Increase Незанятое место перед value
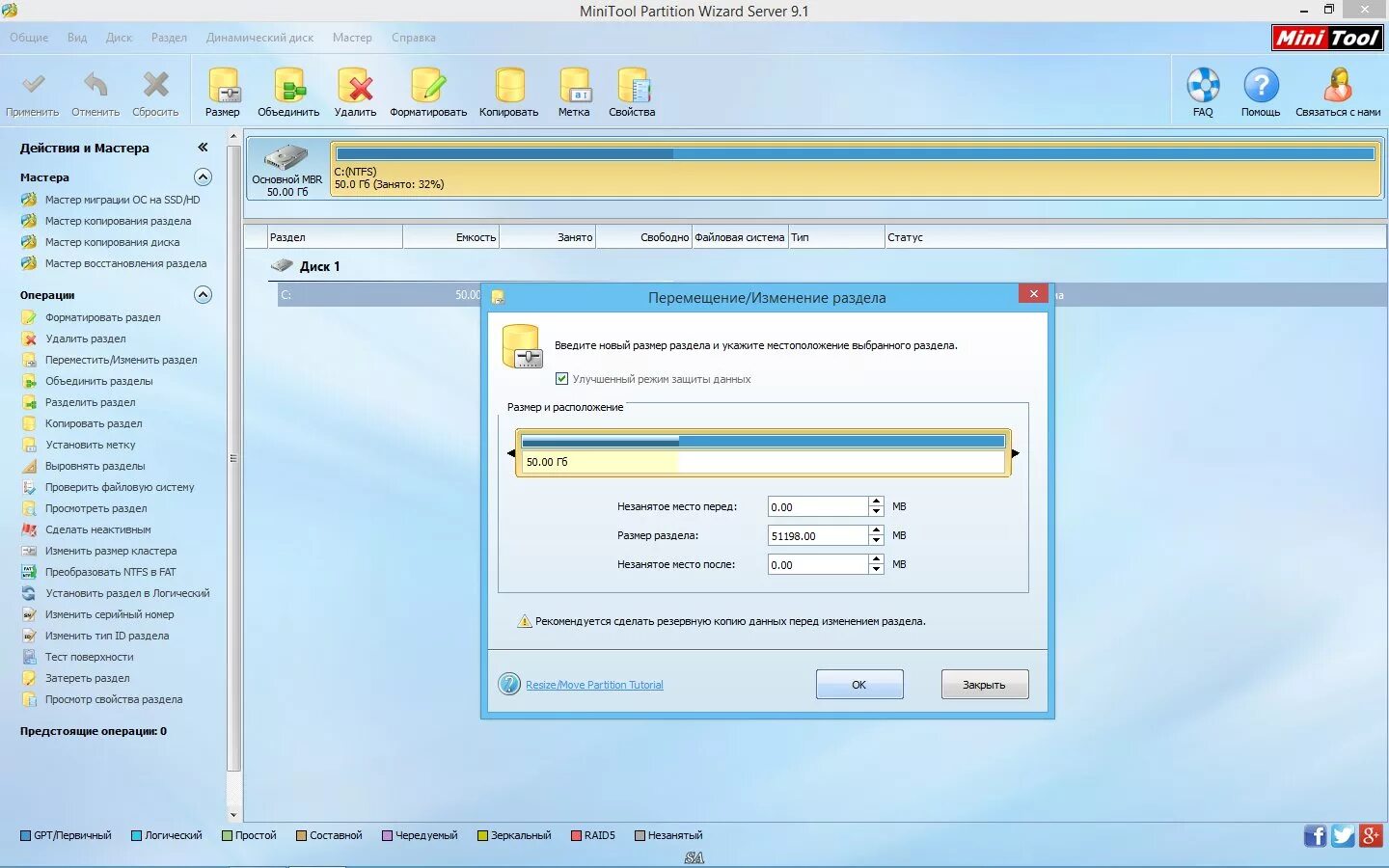The width and height of the screenshot is (1389, 868). [x=876, y=502]
